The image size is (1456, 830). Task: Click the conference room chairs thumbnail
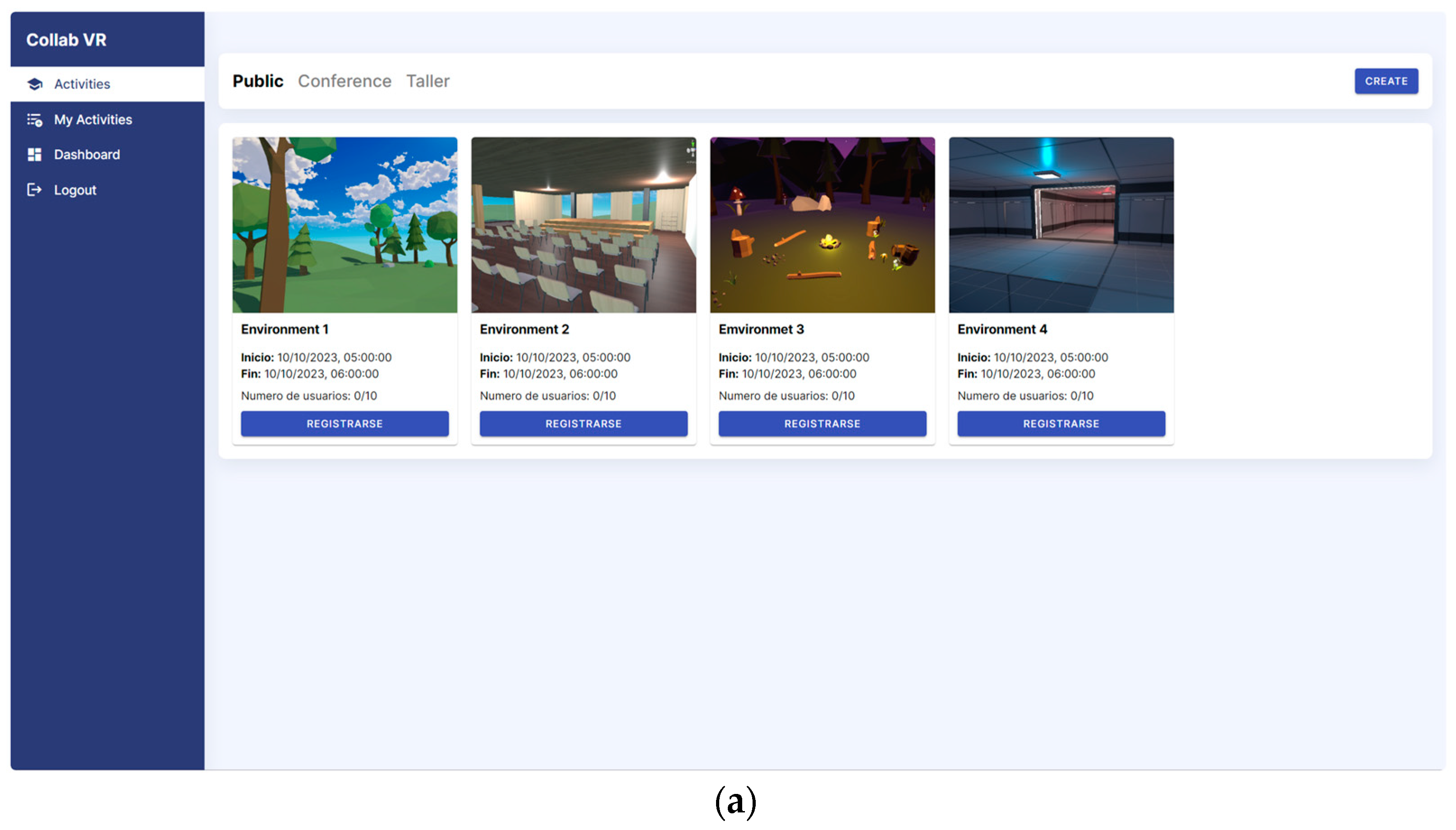pyautogui.click(x=583, y=225)
